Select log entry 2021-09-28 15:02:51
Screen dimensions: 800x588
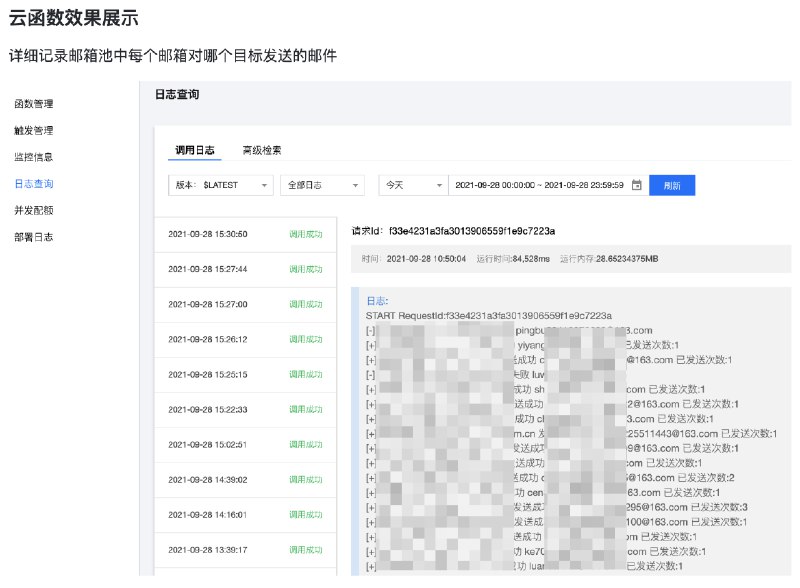245,445
